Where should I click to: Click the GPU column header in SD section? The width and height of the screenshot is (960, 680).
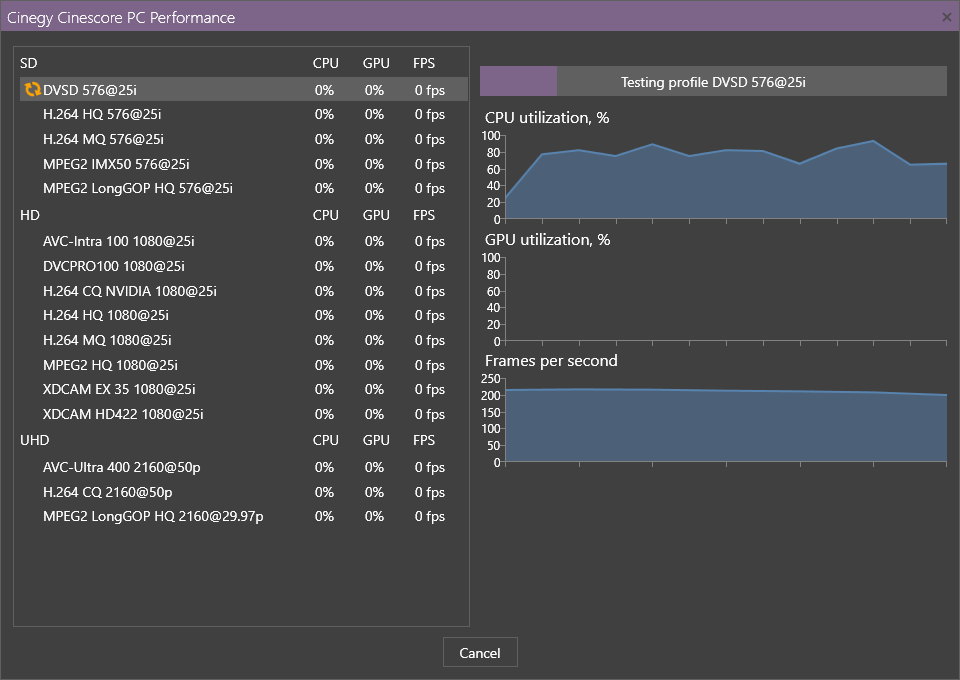(376, 63)
